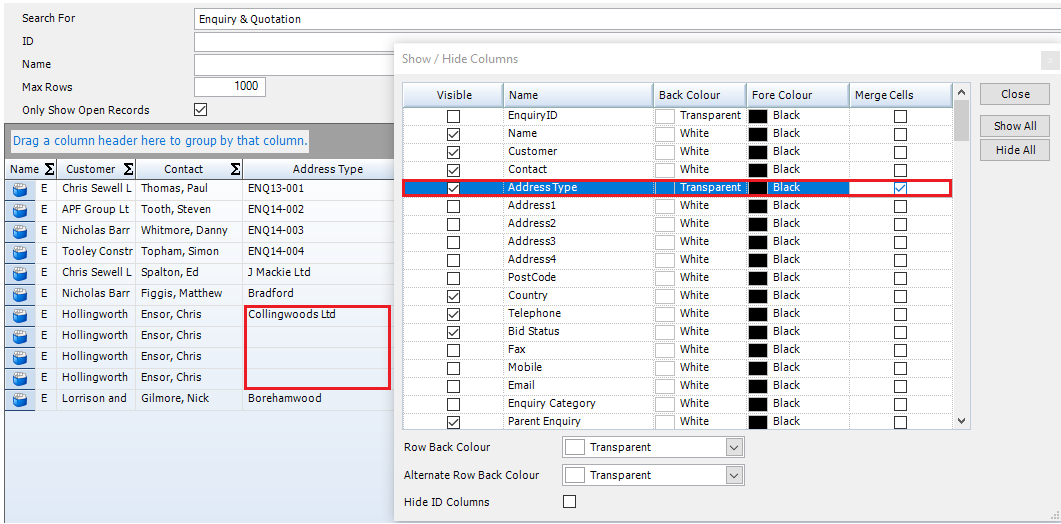The width and height of the screenshot is (1061, 524).
Task: Click sigma icon in Customer column header
Action: [128, 169]
